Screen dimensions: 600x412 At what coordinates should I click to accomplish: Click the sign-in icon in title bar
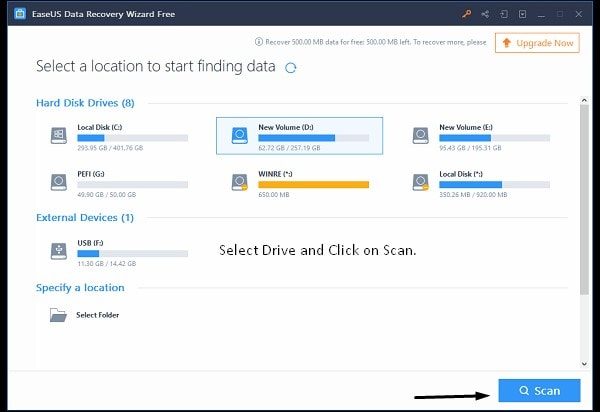(504, 15)
